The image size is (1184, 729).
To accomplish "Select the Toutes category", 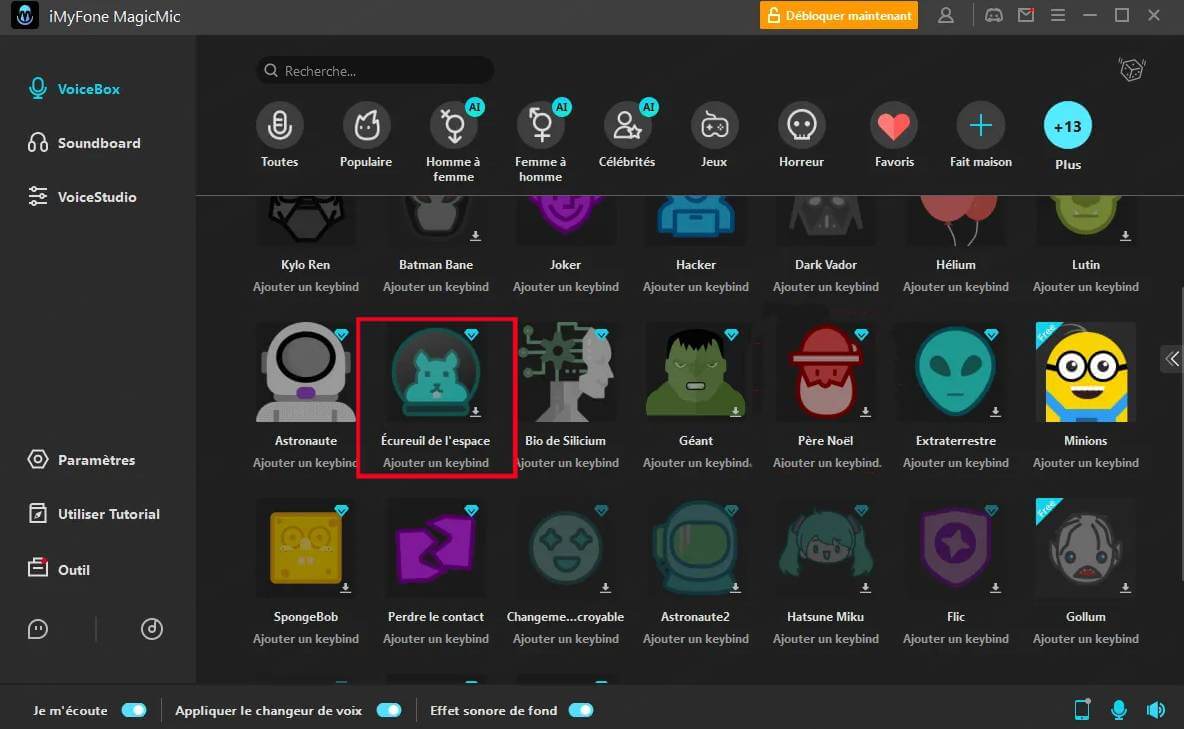I will (279, 136).
